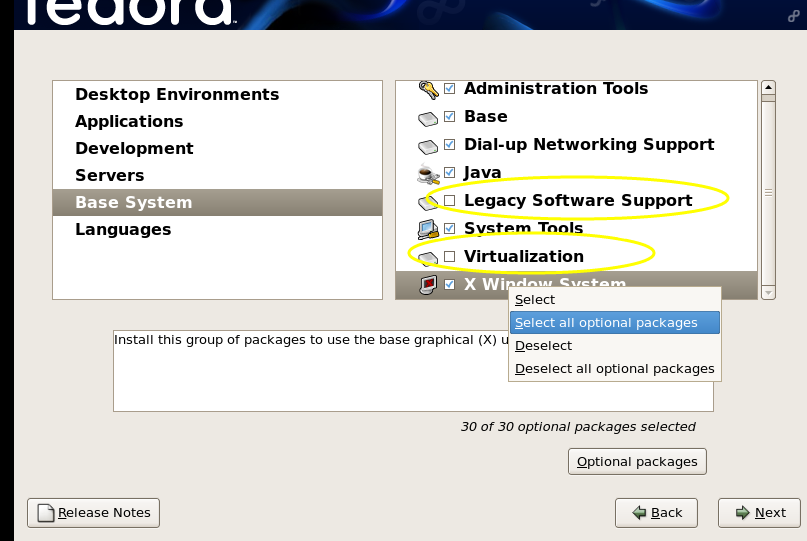Viewport: 807px width, 541px height.
Task: Click the System Tools label
Action: [523, 228]
